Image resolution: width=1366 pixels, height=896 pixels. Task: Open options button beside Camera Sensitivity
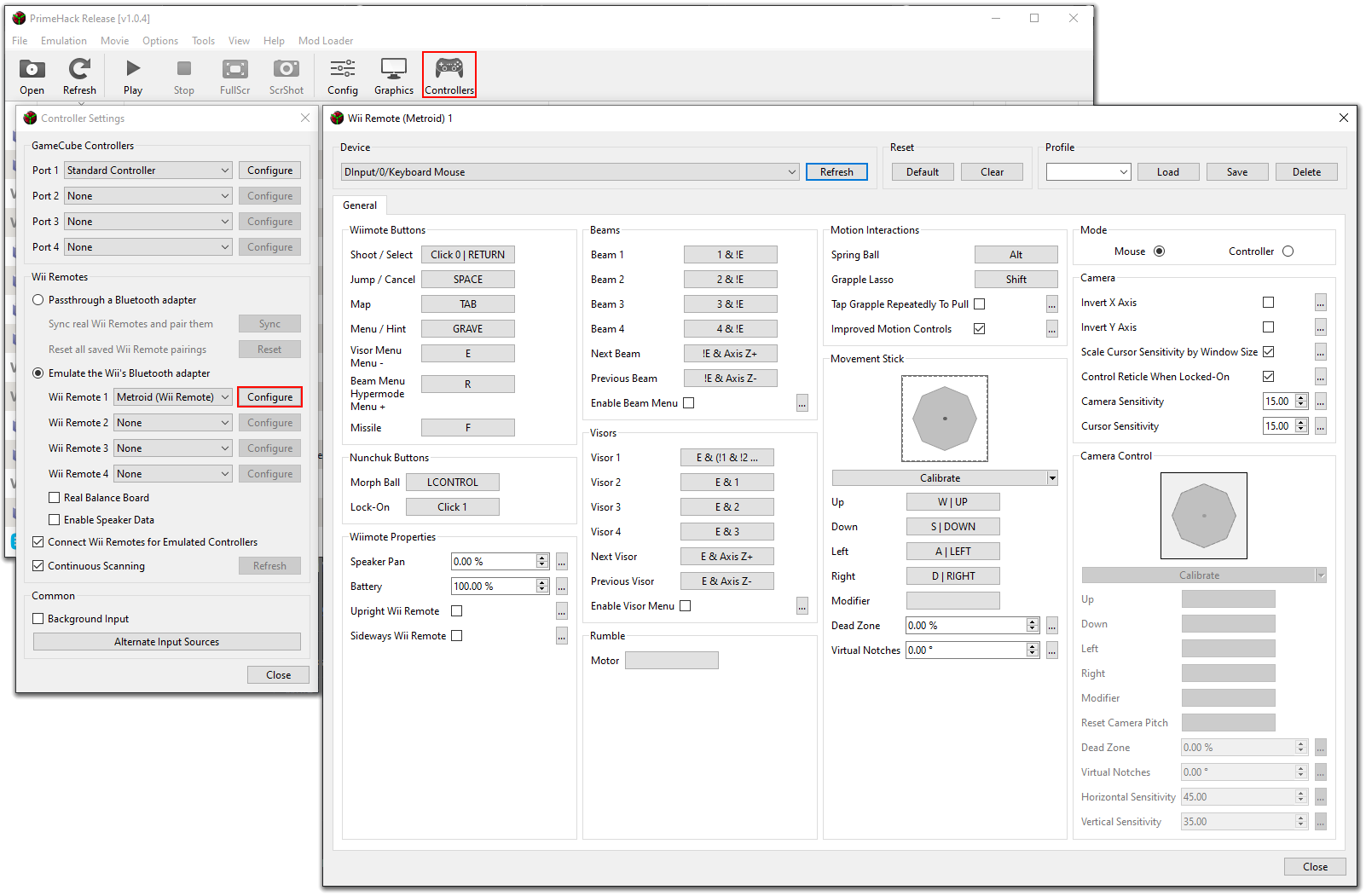point(1321,402)
